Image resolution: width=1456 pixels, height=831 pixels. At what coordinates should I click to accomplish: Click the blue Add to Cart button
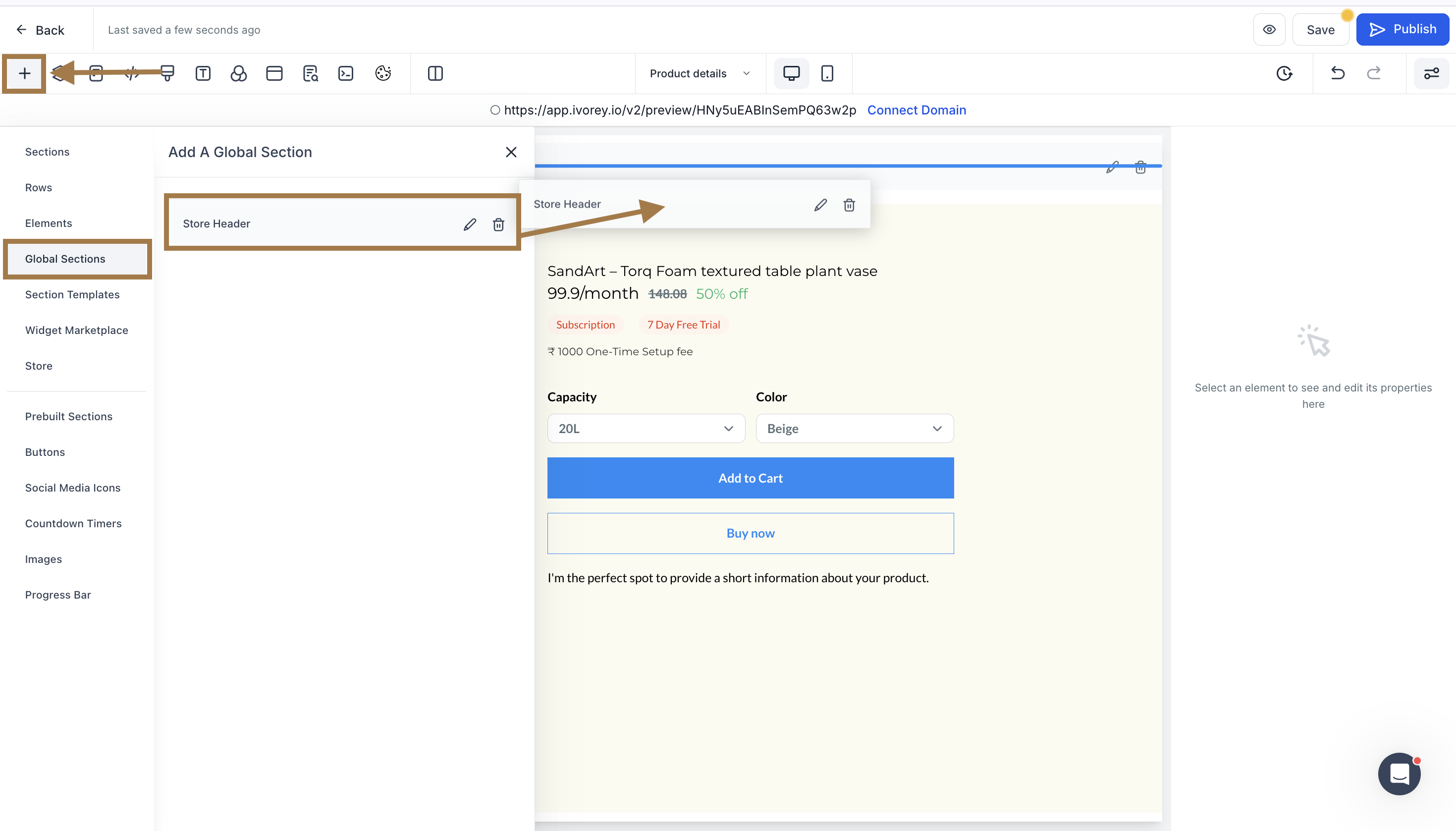pyautogui.click(x=750, y=478)
